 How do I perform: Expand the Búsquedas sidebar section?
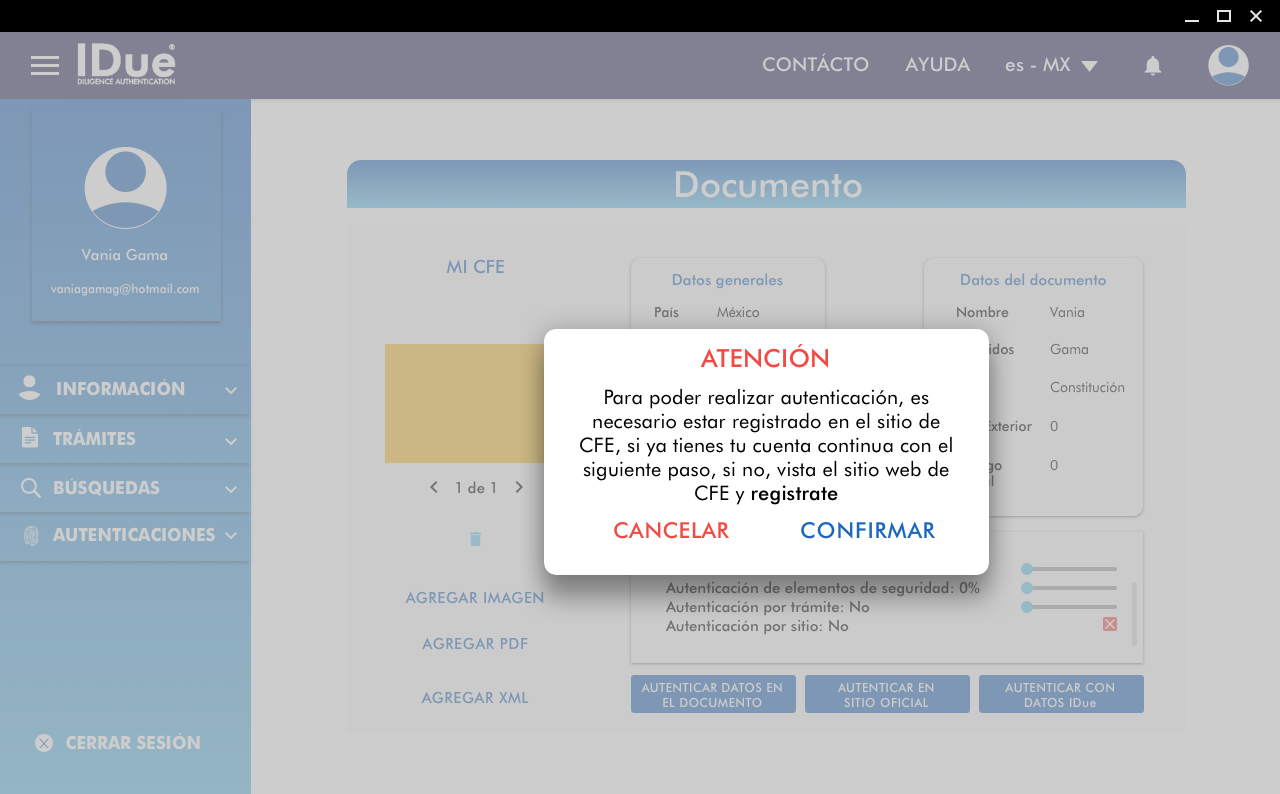(x=125, y=489)
